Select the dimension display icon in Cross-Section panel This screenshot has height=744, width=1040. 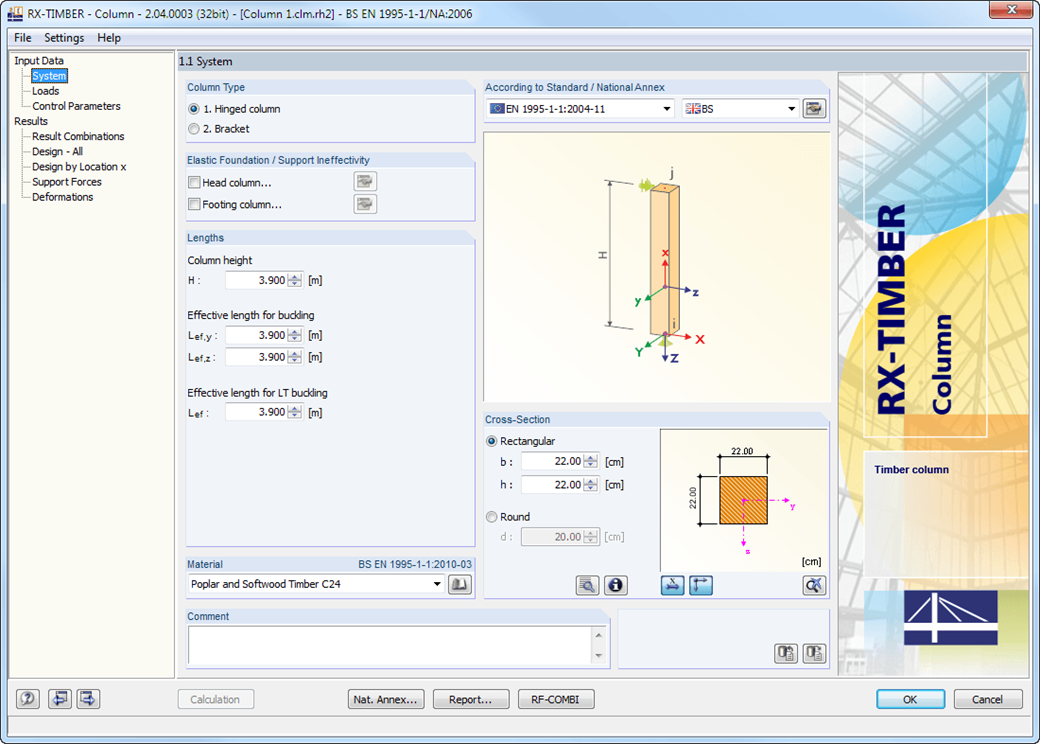click(672, 585)
